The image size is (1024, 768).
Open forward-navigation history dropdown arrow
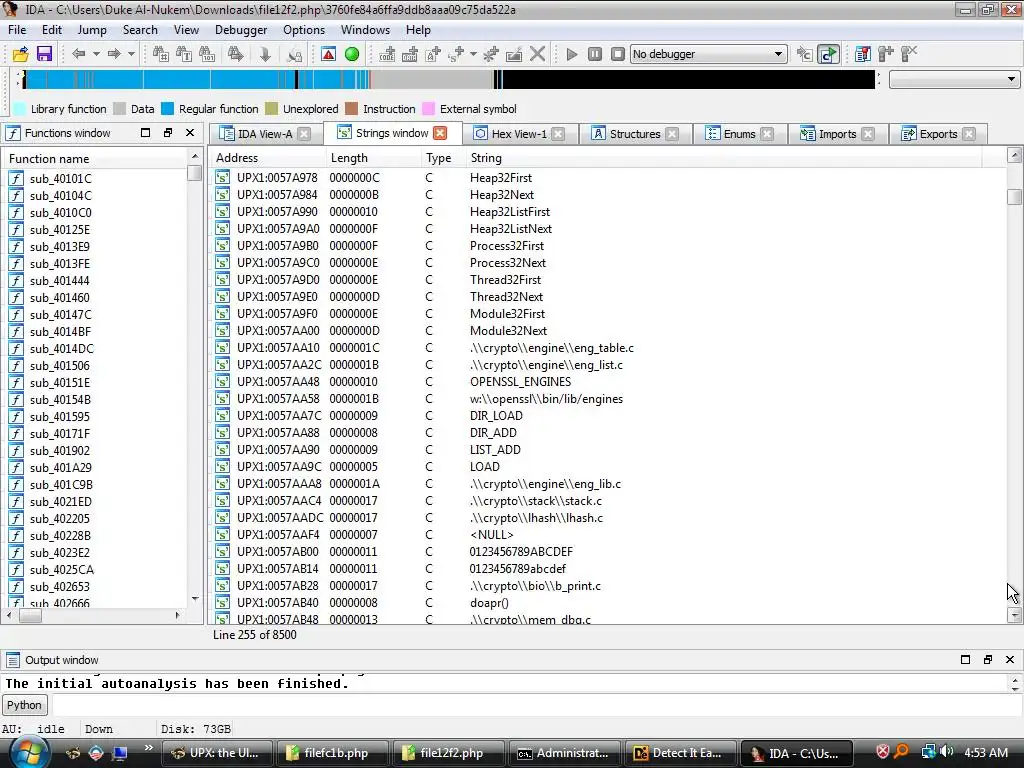coord(131,54)
